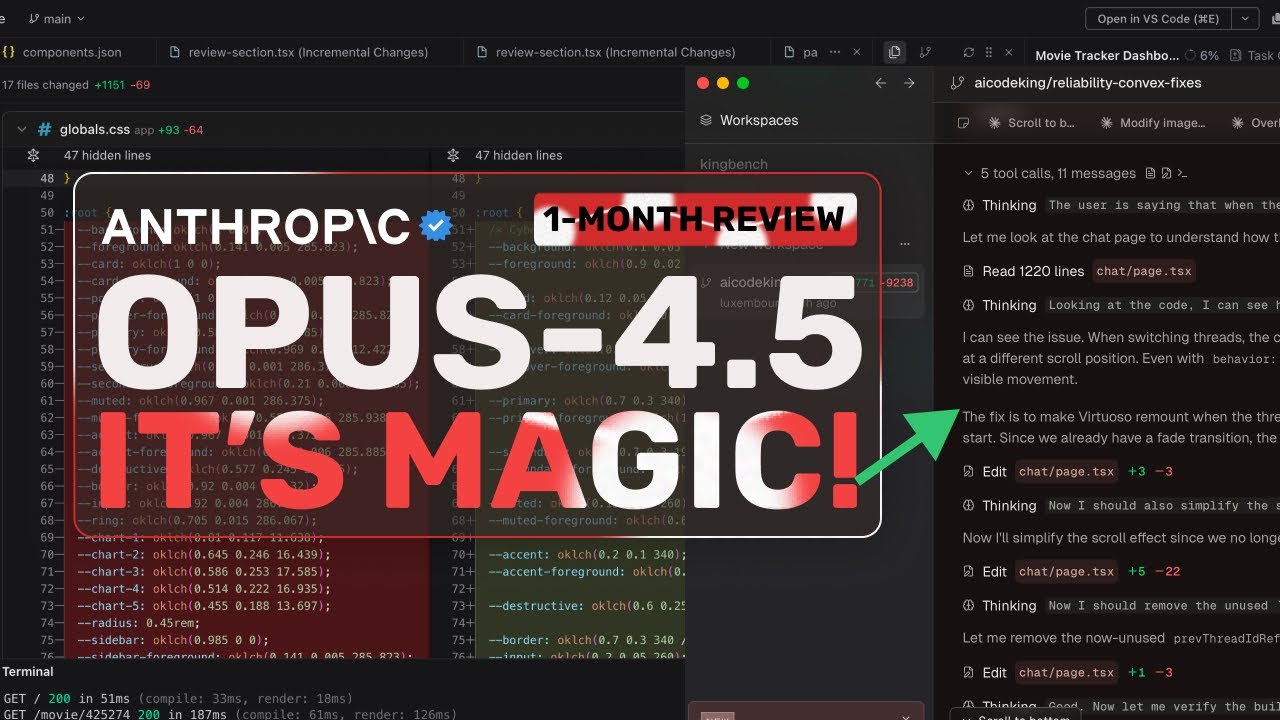Open the Edit chat/page.tsx +5 -22 entry
Image resolution: width=1280 pixels, height=720 pixels.
pos(1072,571)
